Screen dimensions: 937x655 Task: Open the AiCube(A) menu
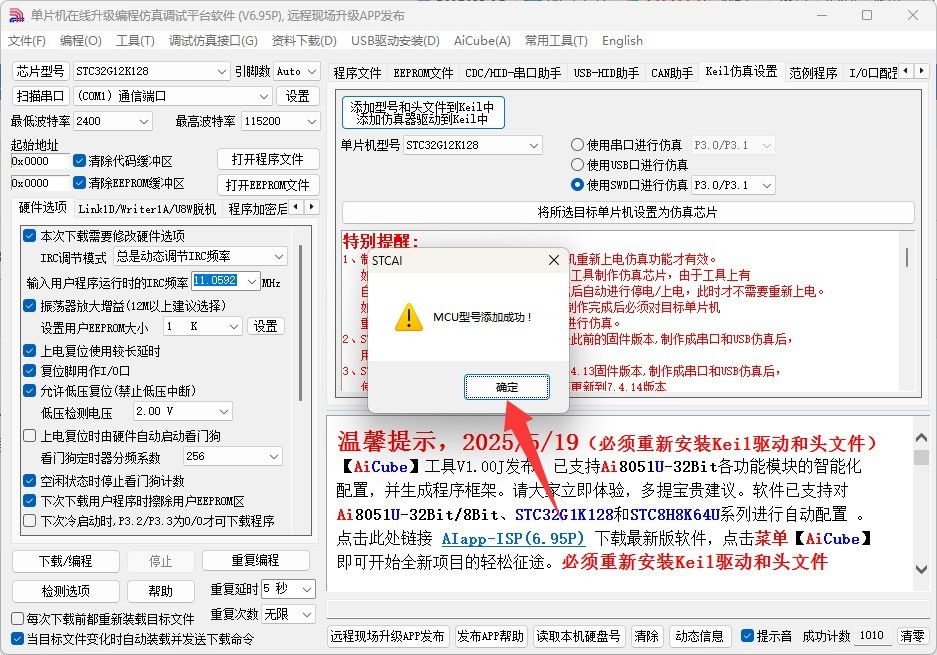[x=482, y=41]
